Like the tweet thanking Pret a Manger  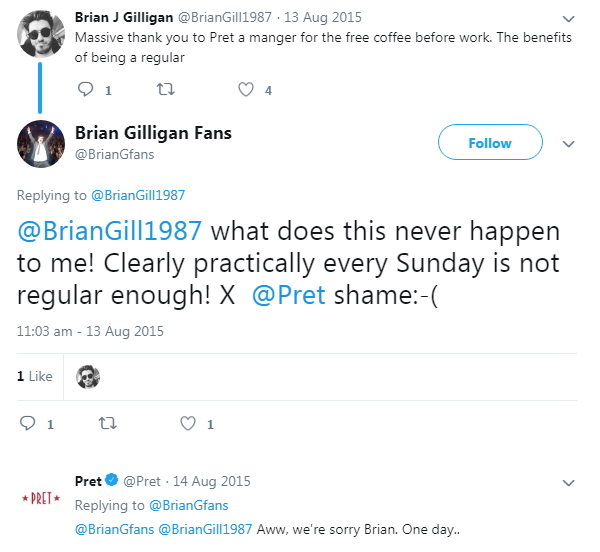pos(245,90)
